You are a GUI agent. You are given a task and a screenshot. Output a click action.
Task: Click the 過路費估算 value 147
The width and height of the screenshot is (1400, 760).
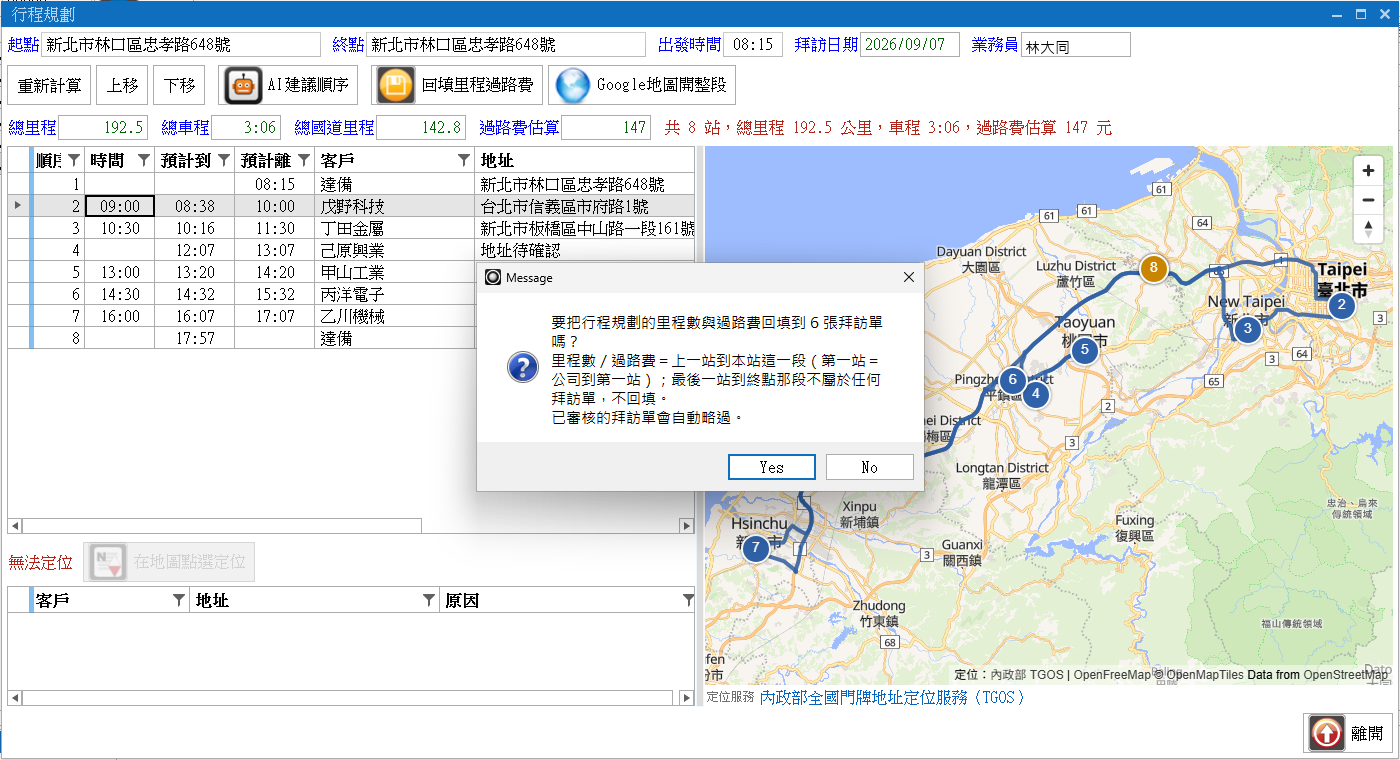coord(606,128)
